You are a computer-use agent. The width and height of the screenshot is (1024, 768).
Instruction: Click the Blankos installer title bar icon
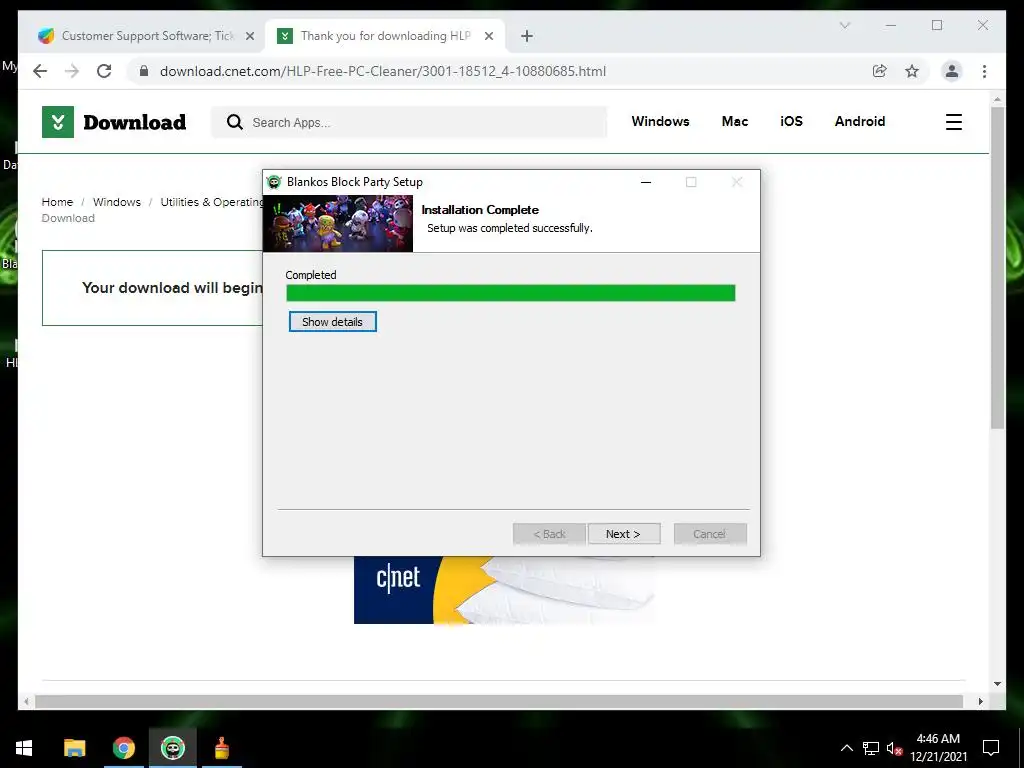tap(274, 182)
